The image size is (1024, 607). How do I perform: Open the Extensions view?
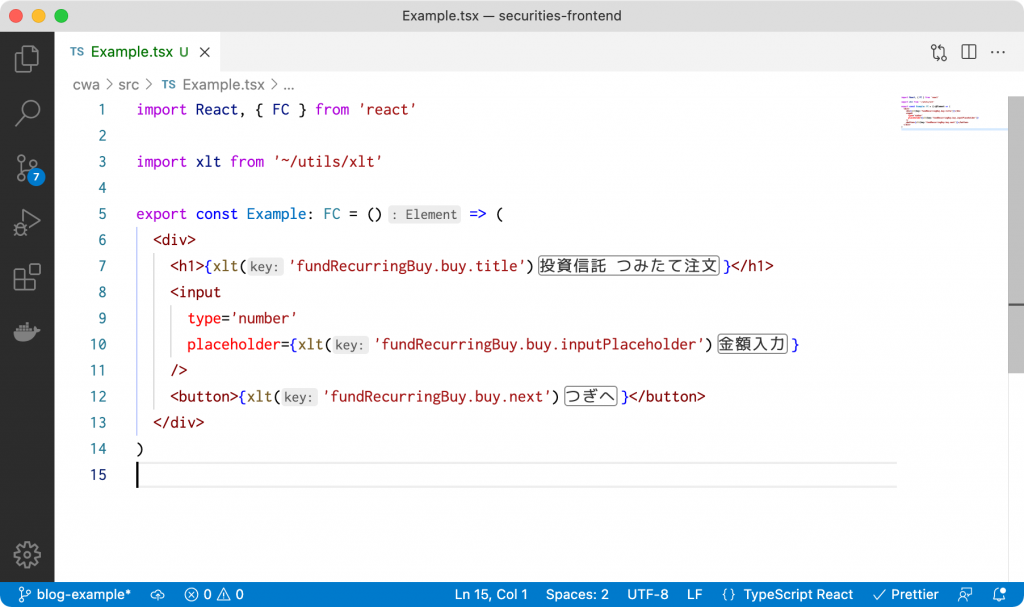(x=27, y=277)
